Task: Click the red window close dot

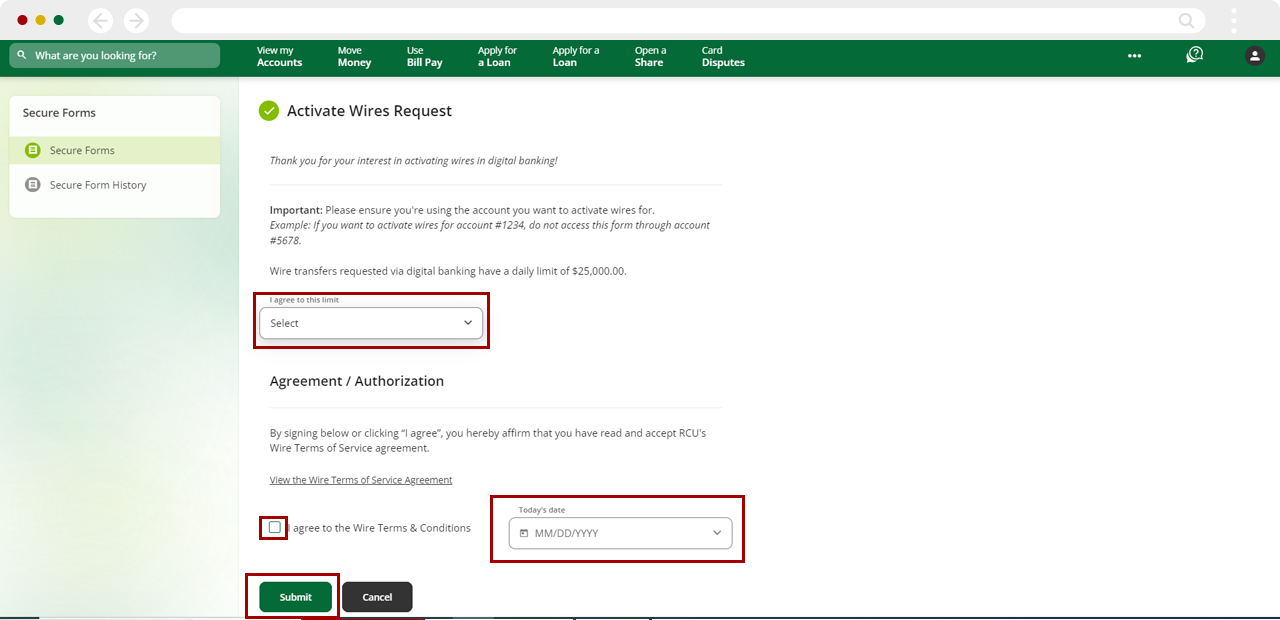Action: pyautogui.click(x=22, y=20)
